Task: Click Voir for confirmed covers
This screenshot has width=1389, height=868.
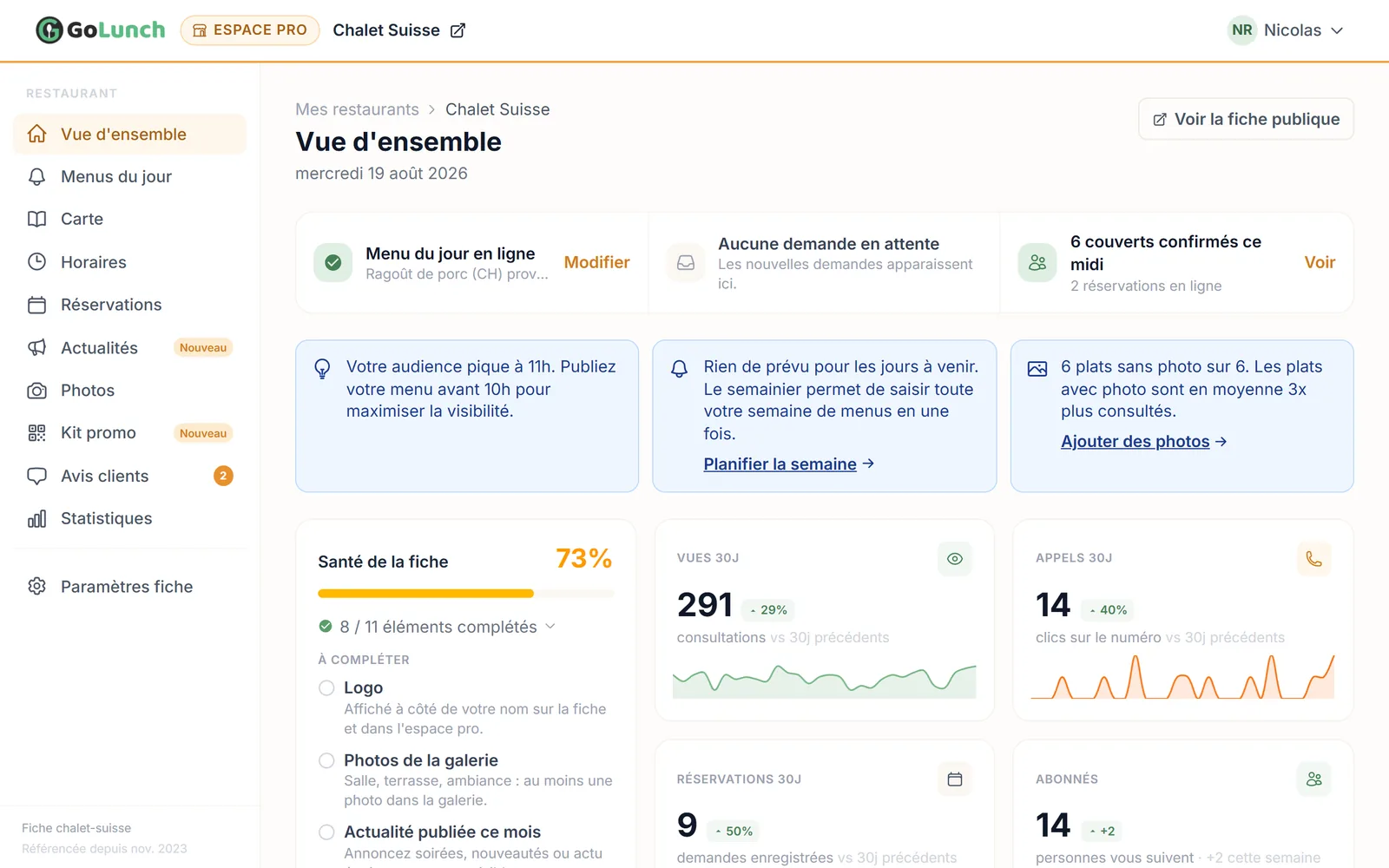Action: pyautogui.click(x=1320, y=262)
